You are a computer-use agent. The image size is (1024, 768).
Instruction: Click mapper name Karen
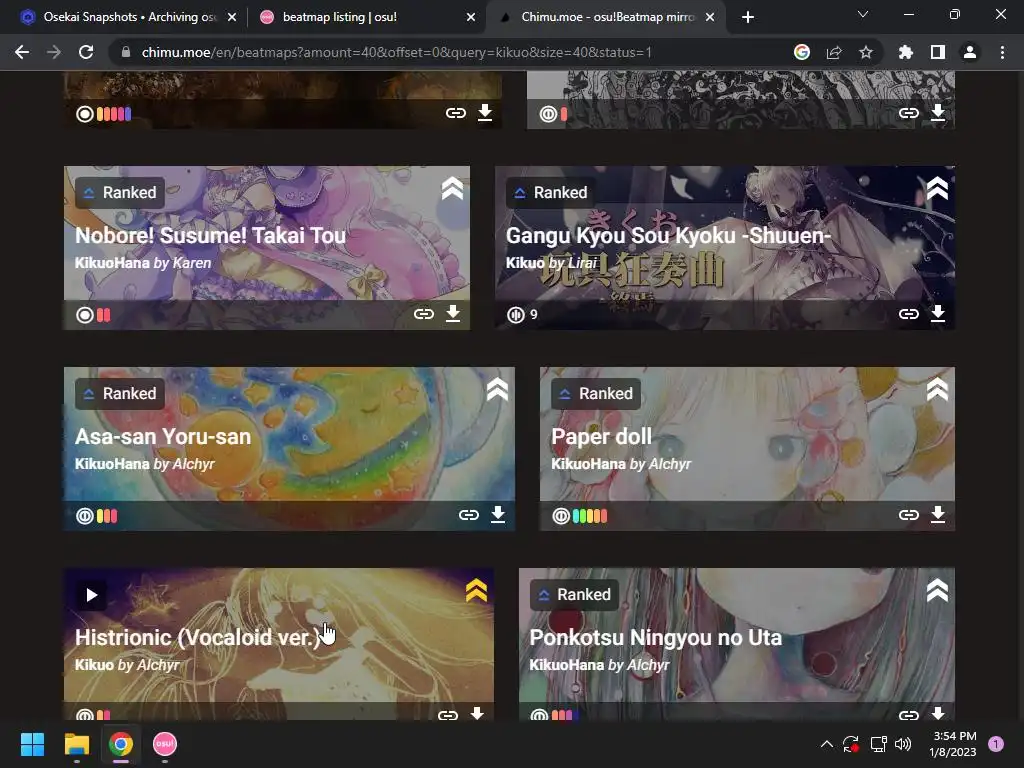point(192,263)
